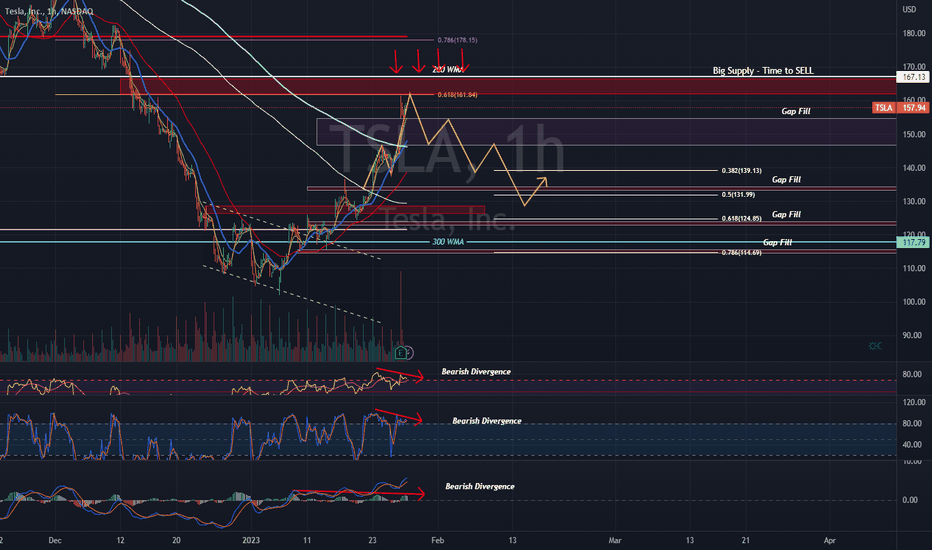Select the 117.79 price line label
The height and width of the screenshot is (550, 932).
click(x=914, y=243)
